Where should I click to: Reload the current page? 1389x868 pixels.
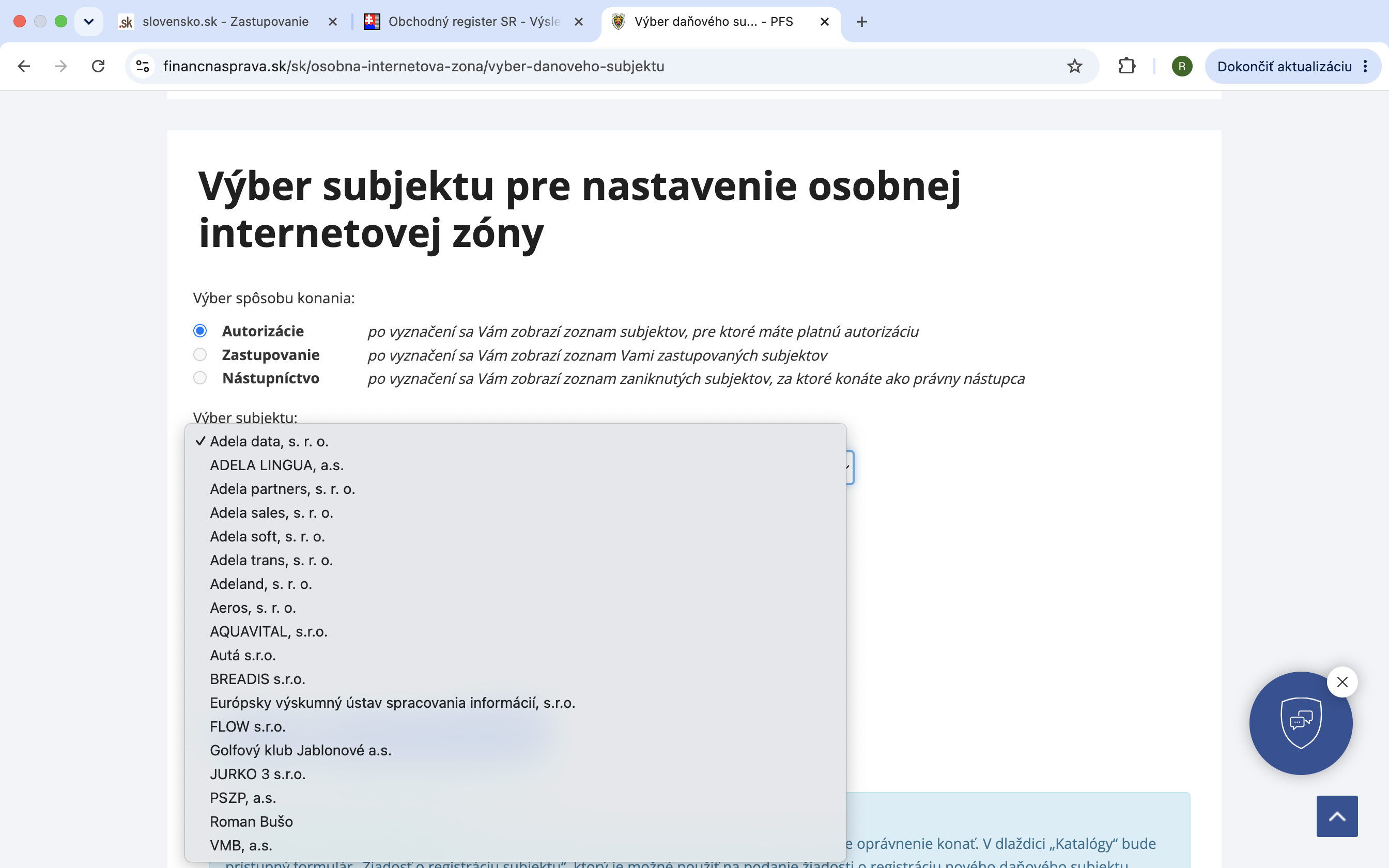point(98,67)
